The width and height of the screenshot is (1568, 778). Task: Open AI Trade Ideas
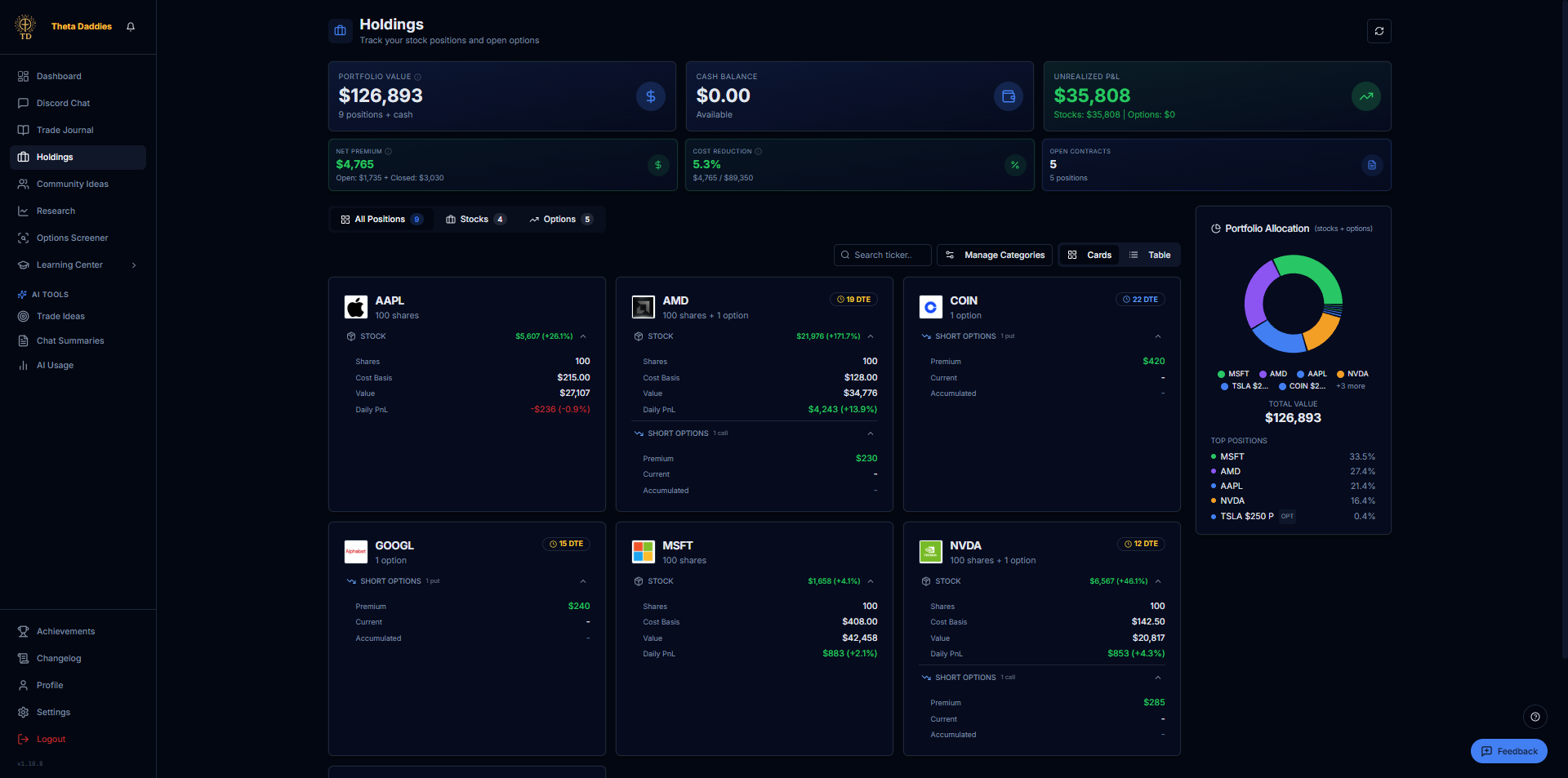[x=78, y=316]
